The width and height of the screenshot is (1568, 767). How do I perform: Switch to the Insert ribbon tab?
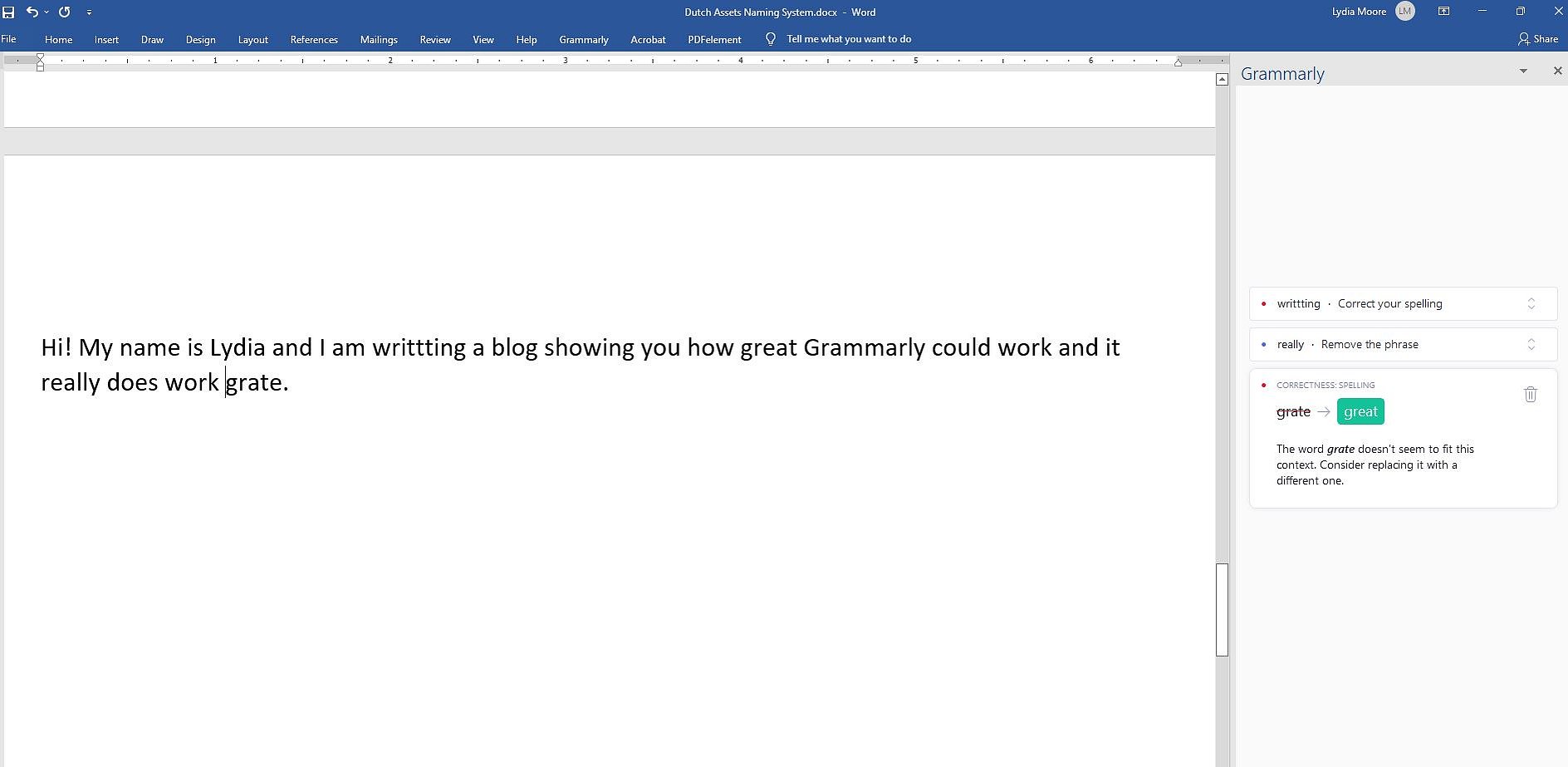tap(106, 39)
